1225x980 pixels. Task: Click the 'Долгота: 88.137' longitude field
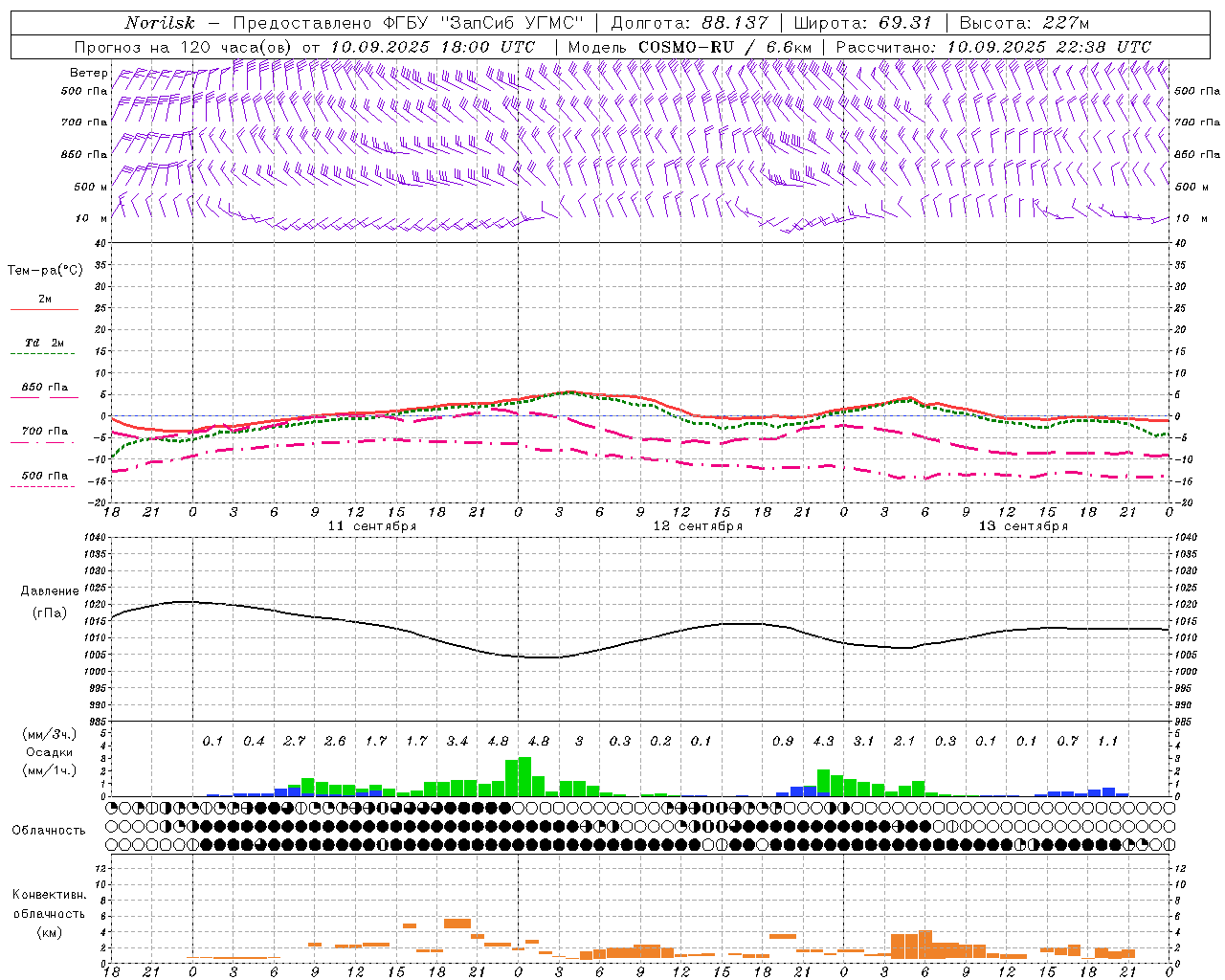[689, 23]
